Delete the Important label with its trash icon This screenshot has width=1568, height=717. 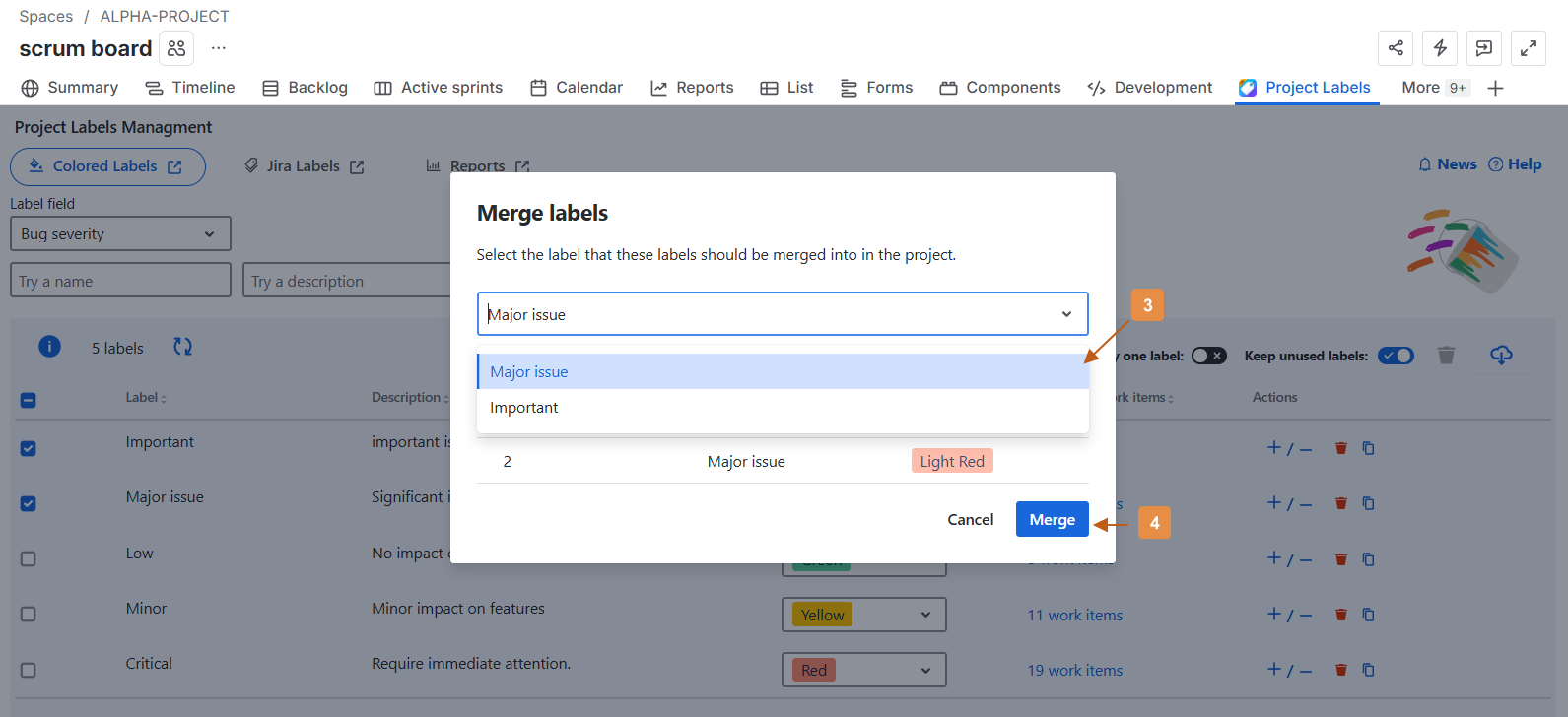click(1340, 448)
